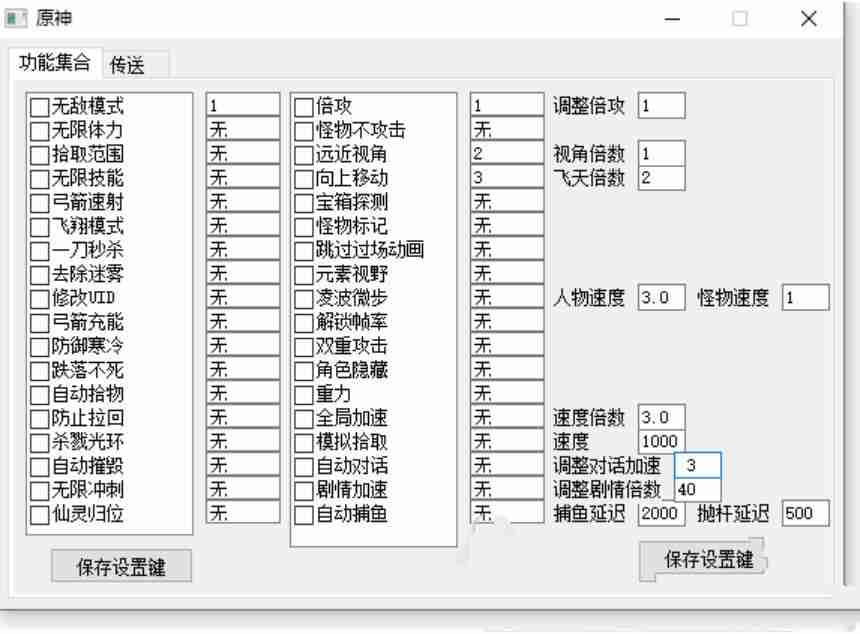
Task: Toggle 剧情加速 checkbox
Action: tap(304, 491)
